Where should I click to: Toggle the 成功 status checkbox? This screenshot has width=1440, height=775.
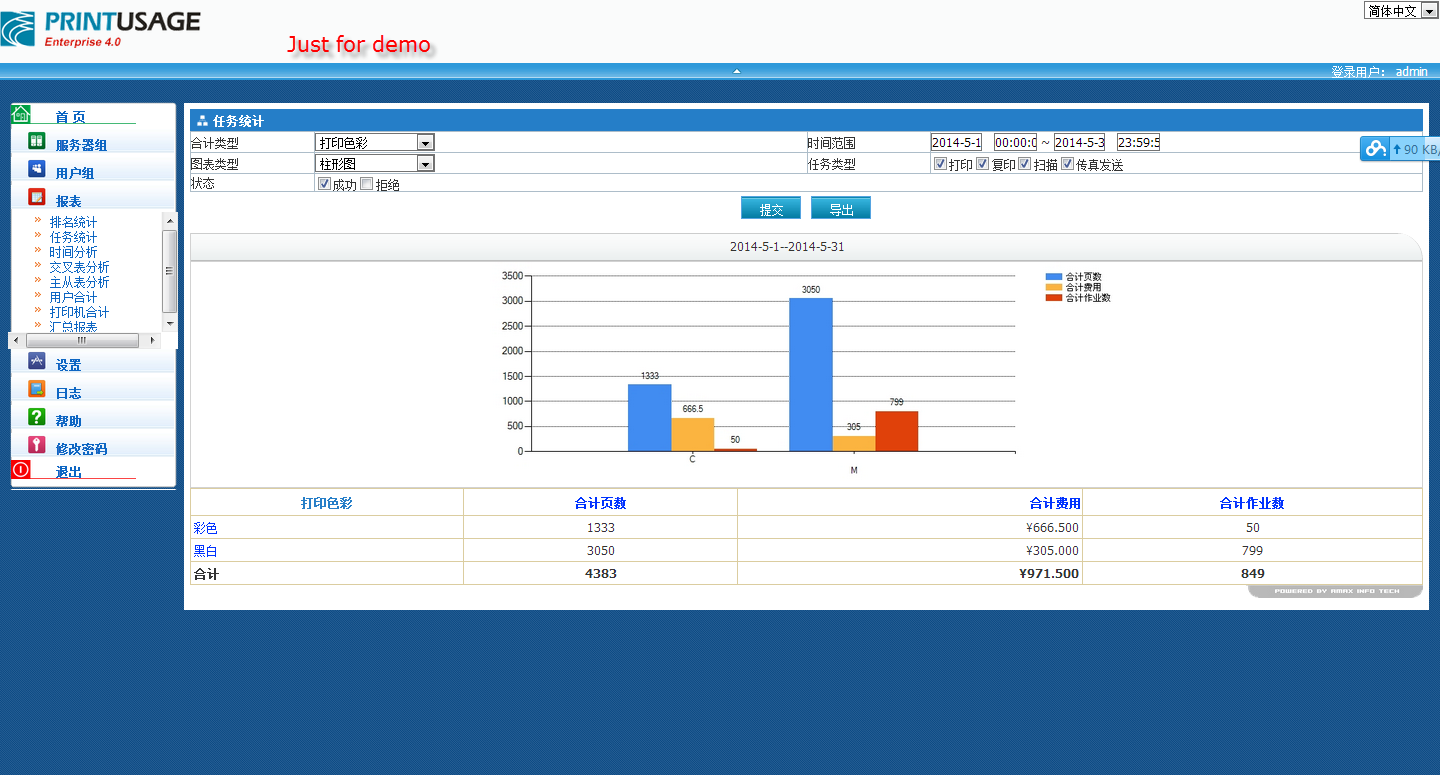324,184
